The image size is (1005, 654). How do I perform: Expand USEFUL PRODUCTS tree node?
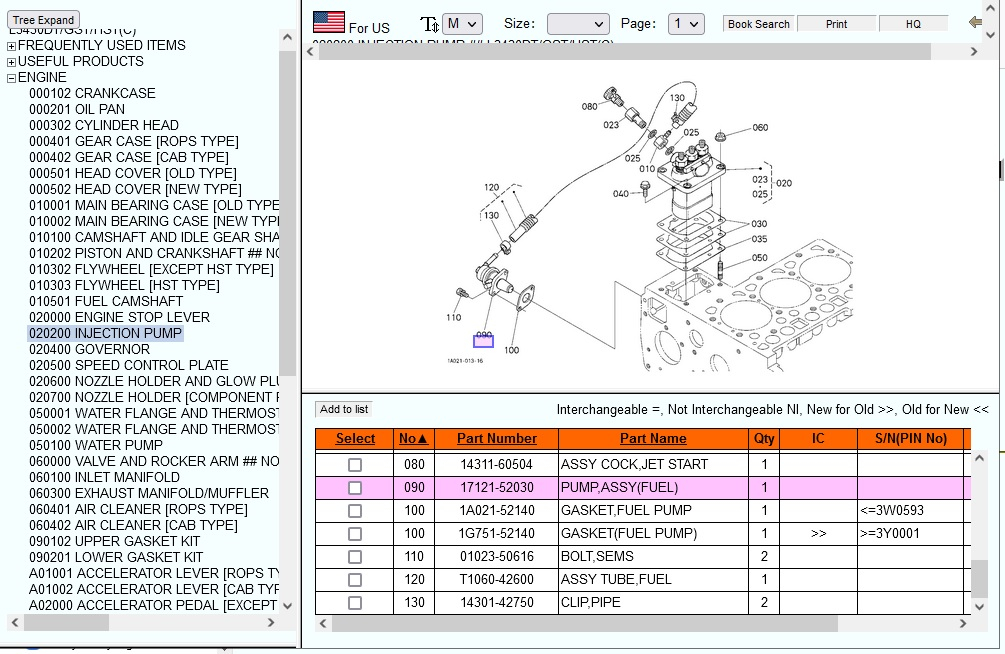click(x=11, y=62)
